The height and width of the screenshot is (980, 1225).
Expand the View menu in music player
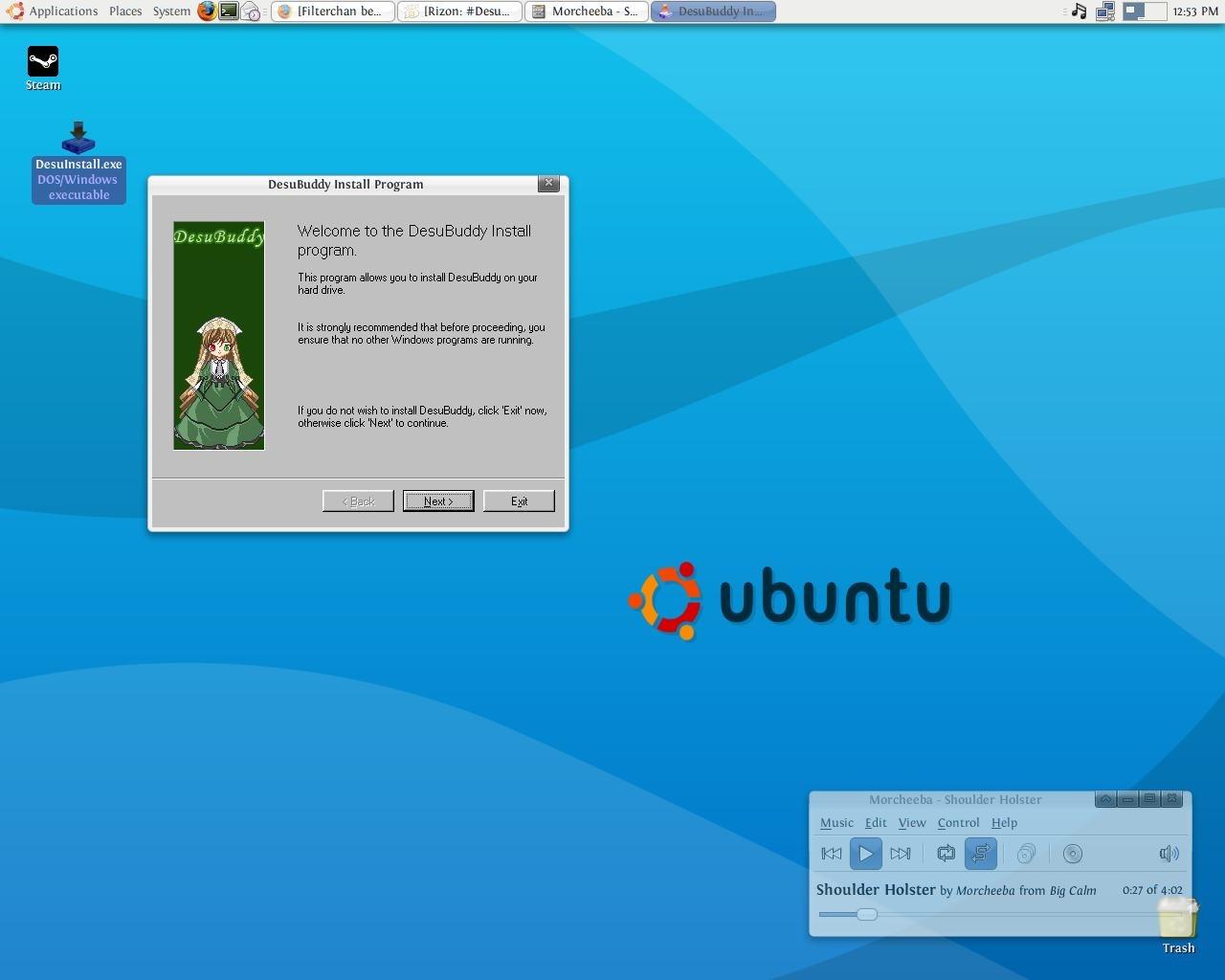[x=911, y=823]
